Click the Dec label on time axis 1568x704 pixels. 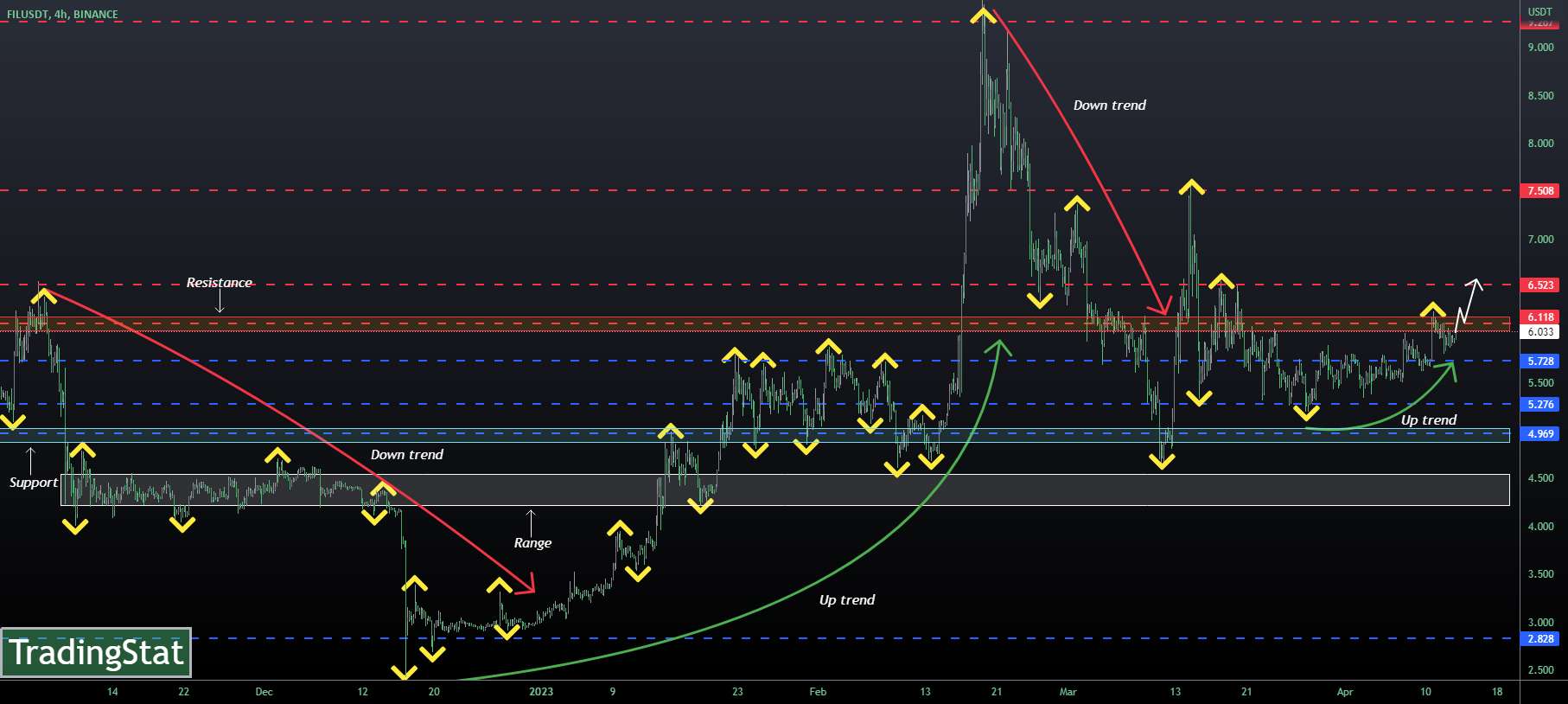(265, 691)
